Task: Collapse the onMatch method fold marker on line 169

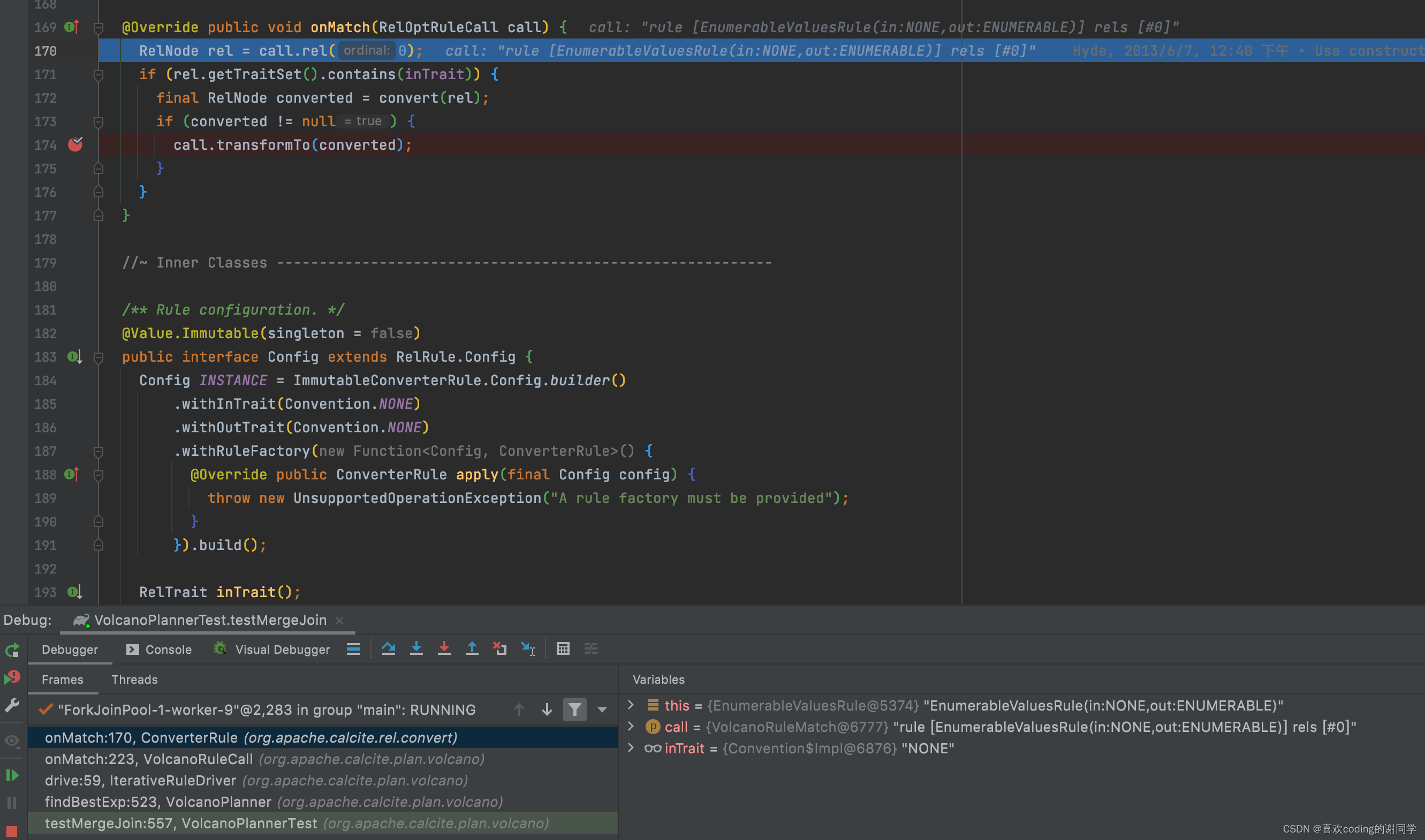Action: [x=98, y=27]
